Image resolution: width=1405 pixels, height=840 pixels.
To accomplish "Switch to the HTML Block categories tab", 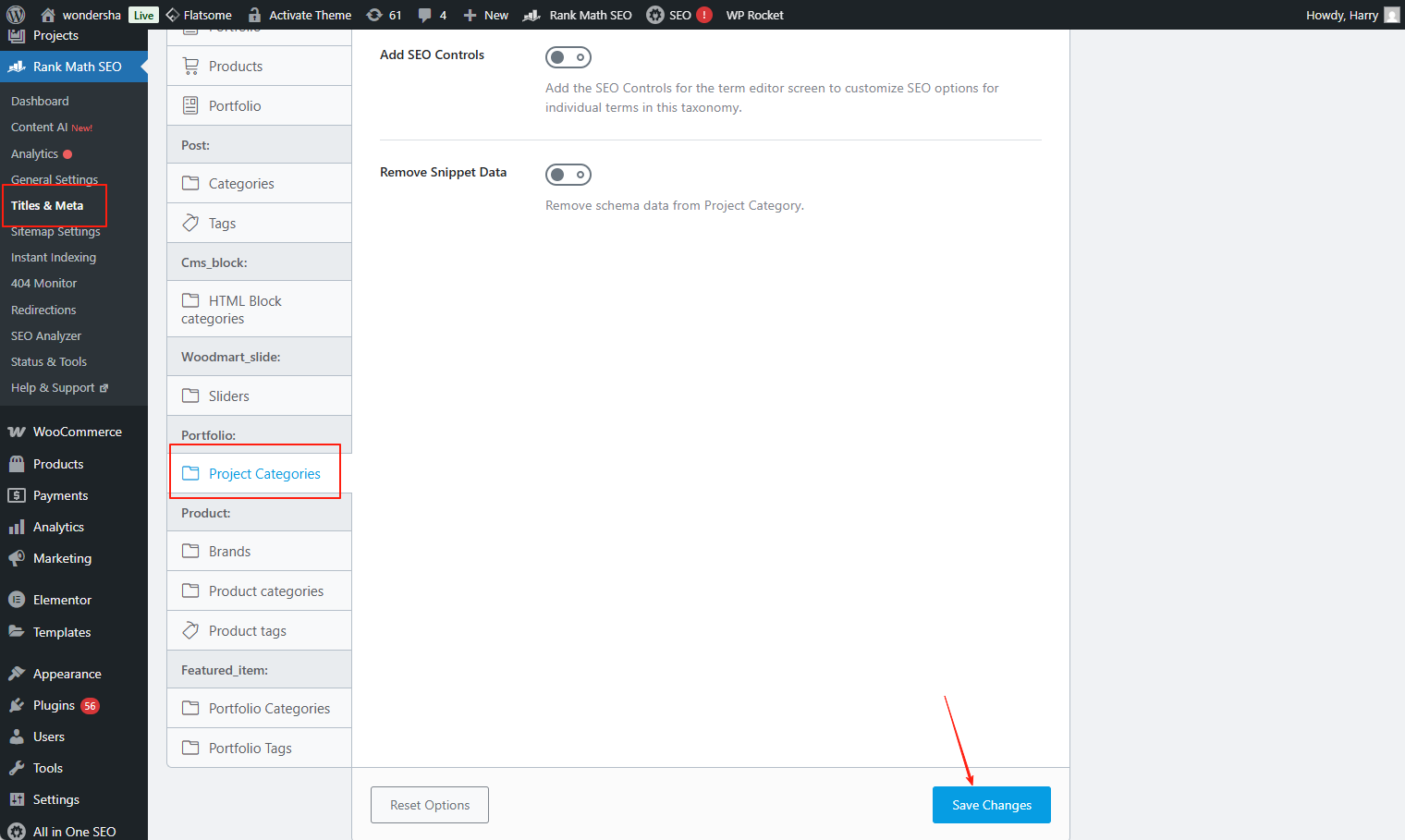I will (259, 310).
